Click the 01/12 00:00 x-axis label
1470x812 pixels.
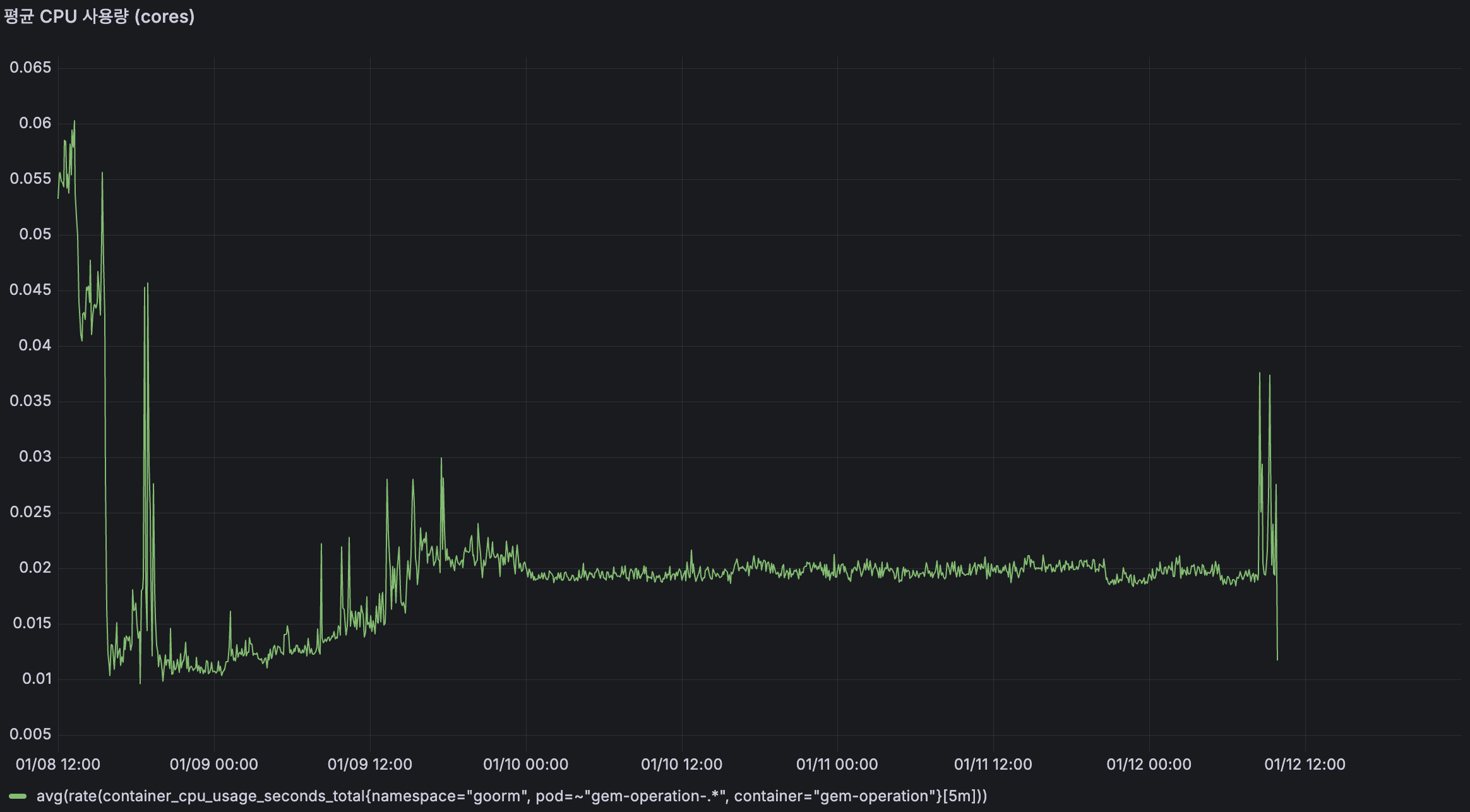pos(1149,764)
